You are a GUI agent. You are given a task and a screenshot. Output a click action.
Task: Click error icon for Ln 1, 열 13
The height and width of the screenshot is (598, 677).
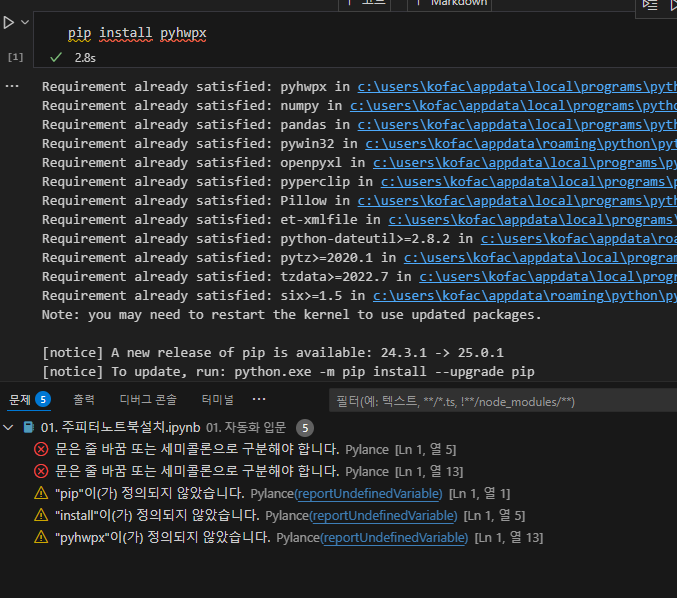41,471
